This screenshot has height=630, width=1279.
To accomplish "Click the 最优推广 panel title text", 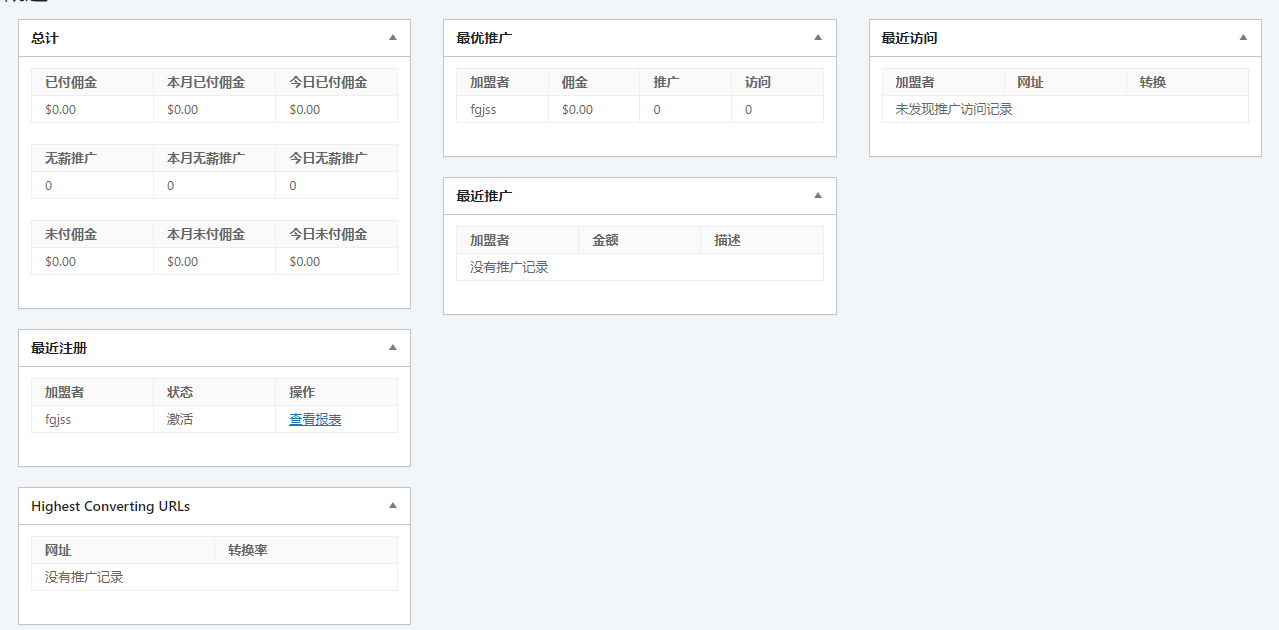I will point(484,38).
